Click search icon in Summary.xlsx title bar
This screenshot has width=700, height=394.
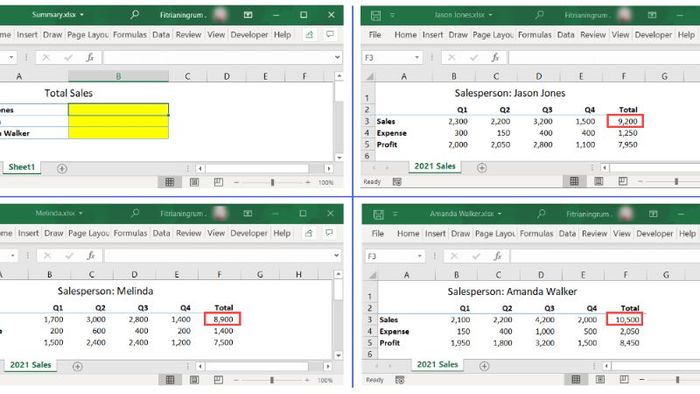[134, 15]
